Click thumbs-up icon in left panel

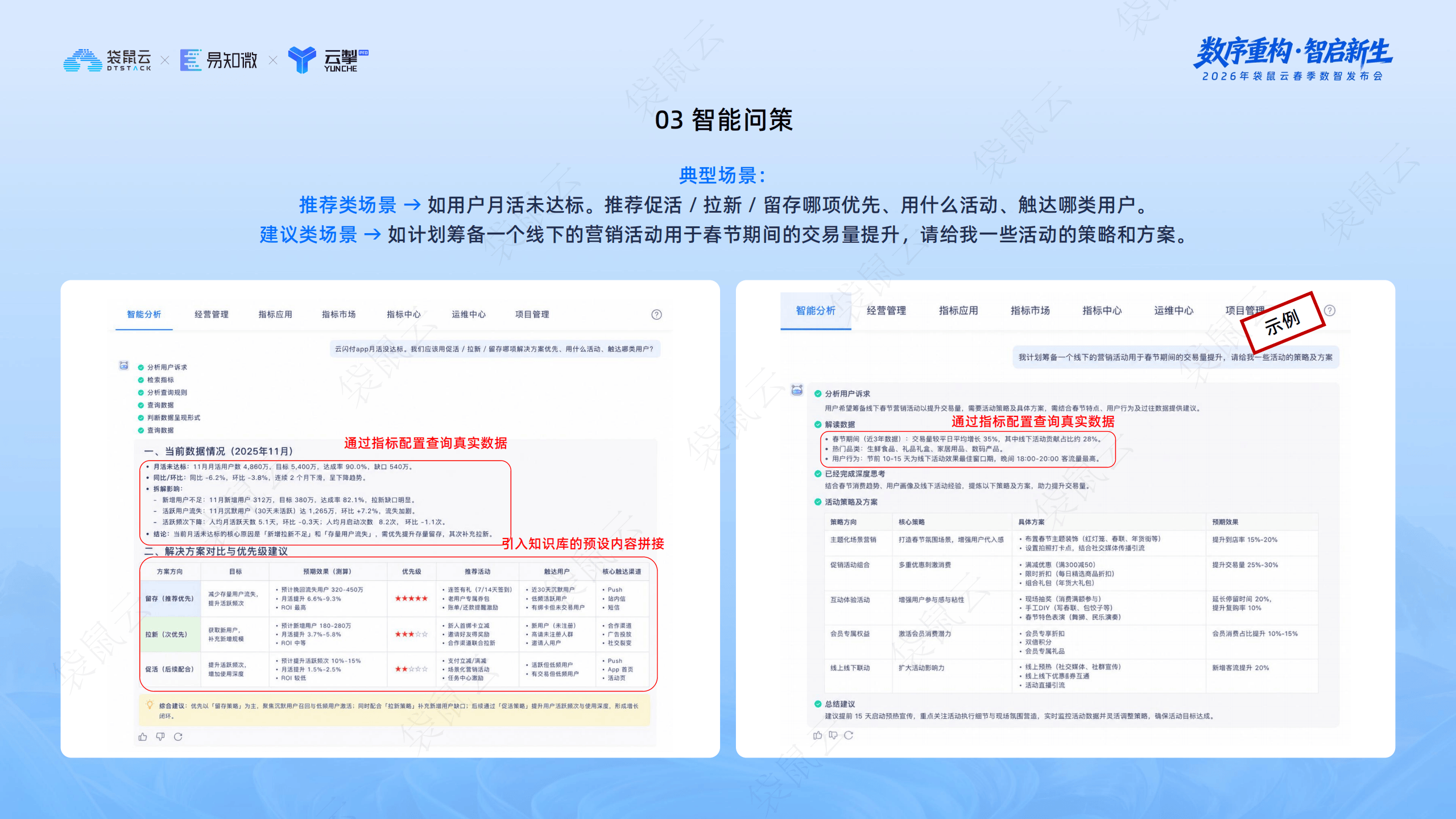pyautogui.click(x=143, y=737)
